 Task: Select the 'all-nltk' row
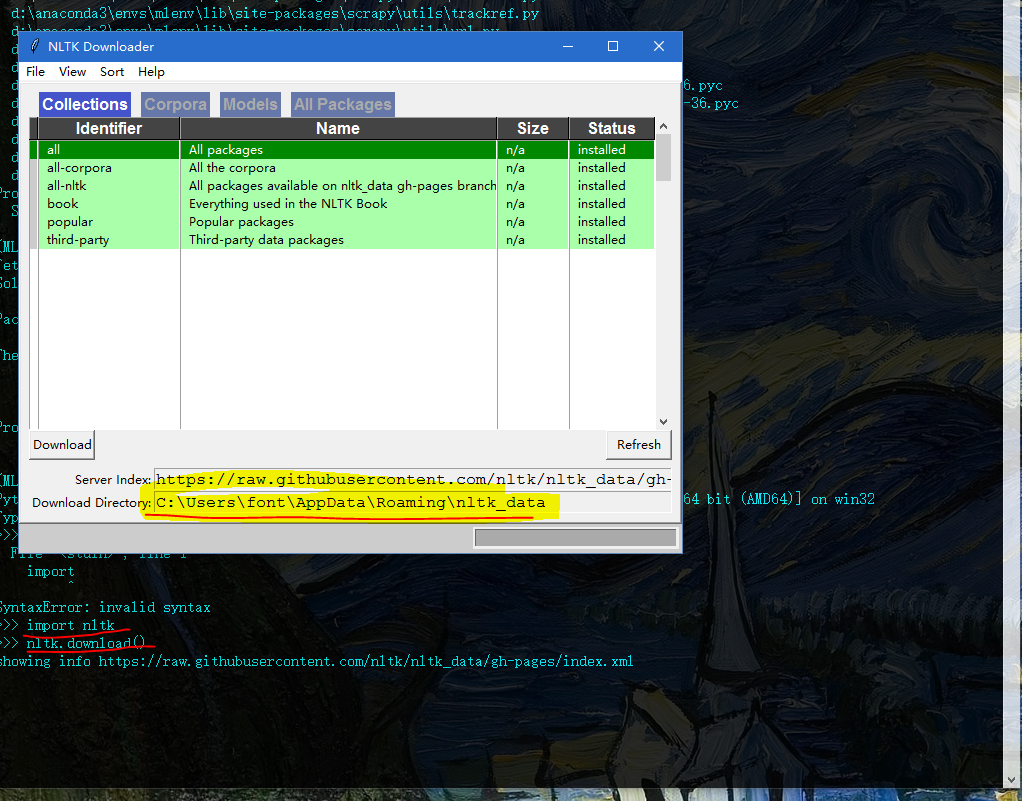(x=342, y=186)
